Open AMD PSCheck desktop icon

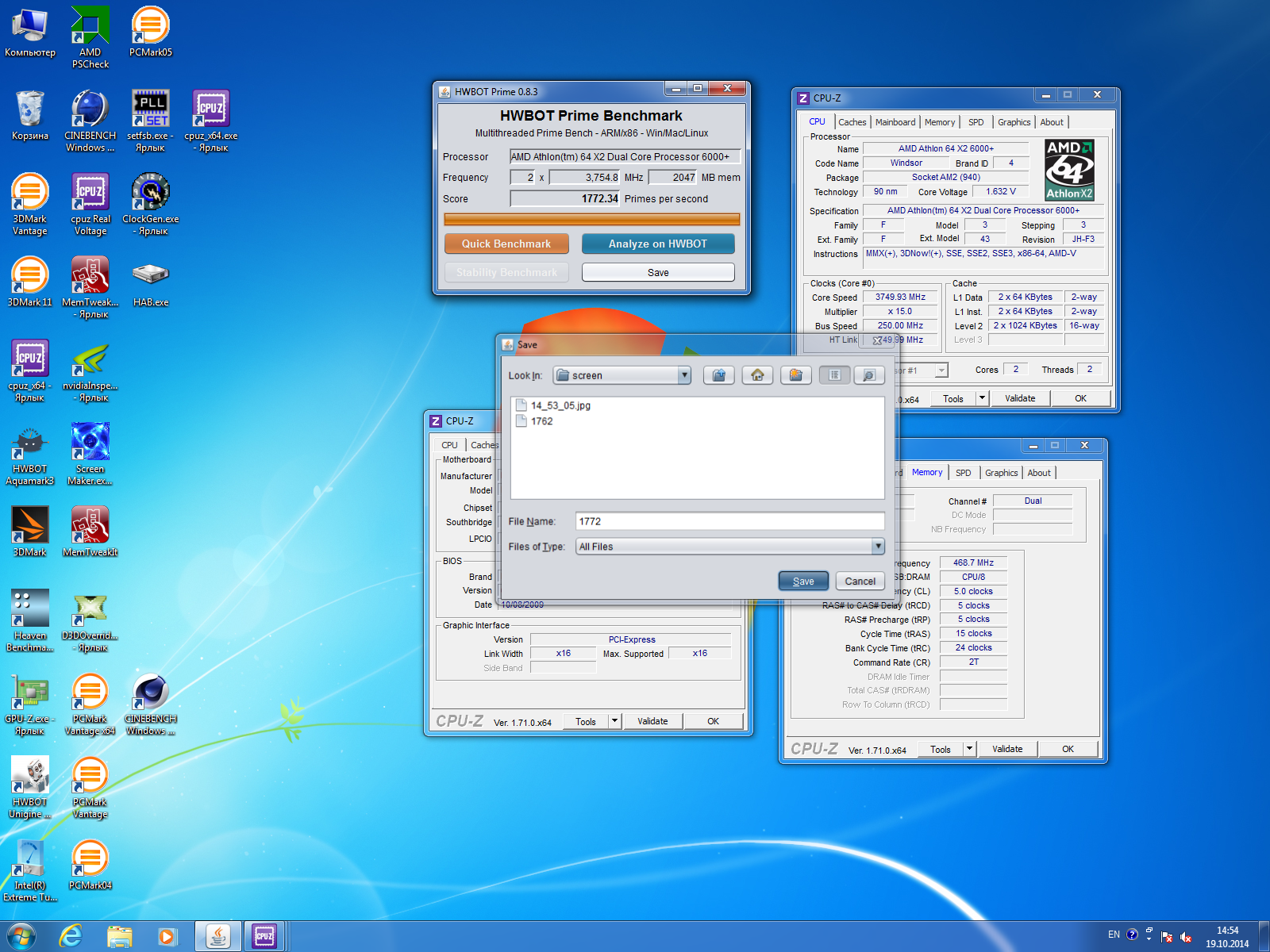pyautogui.click(x=90, y=37)
